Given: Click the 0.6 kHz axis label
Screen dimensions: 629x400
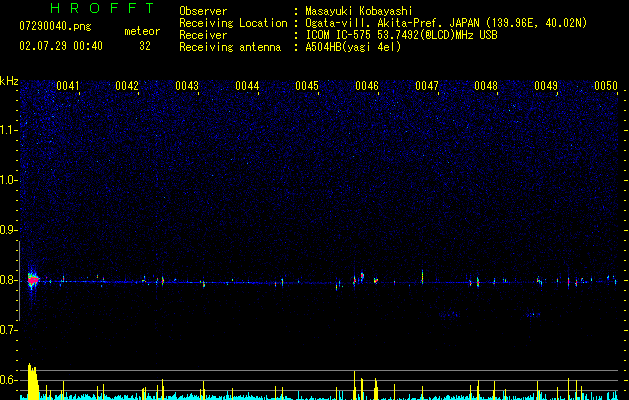Looking at the screenshot, I should point(9,380).
